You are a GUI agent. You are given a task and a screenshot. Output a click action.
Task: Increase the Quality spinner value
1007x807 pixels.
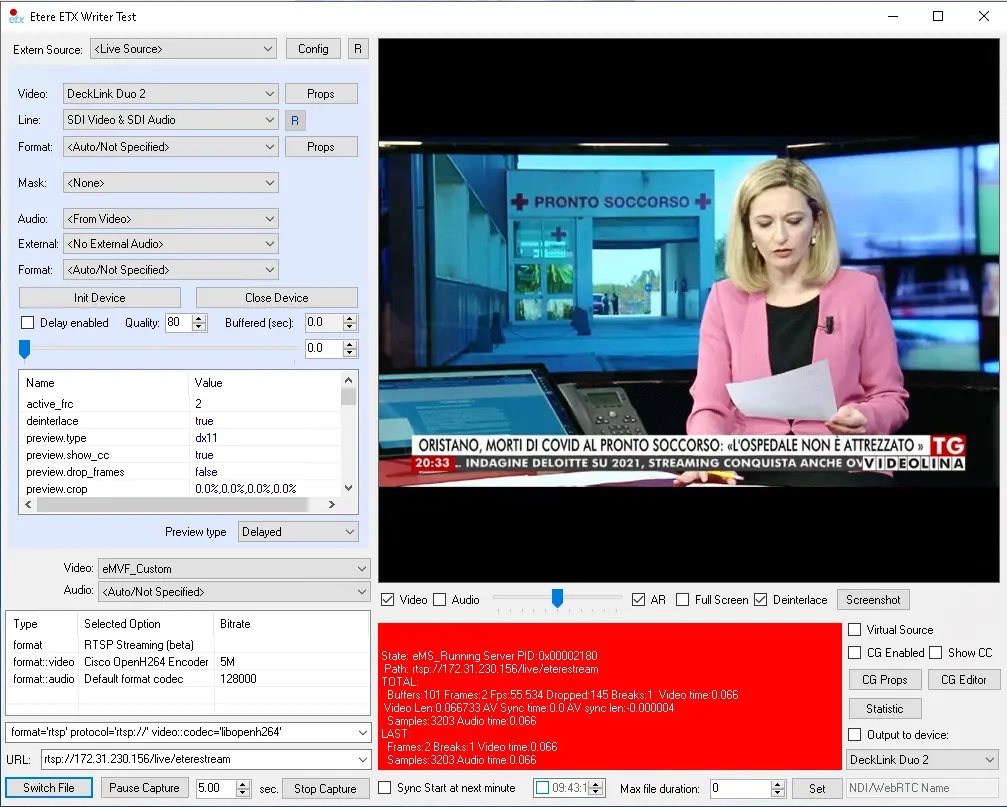click(x=199, y=318)
